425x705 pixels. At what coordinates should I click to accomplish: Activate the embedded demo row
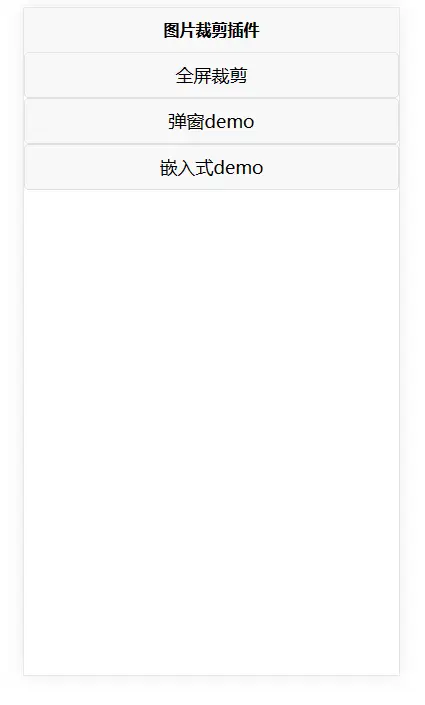pos(211,167)
